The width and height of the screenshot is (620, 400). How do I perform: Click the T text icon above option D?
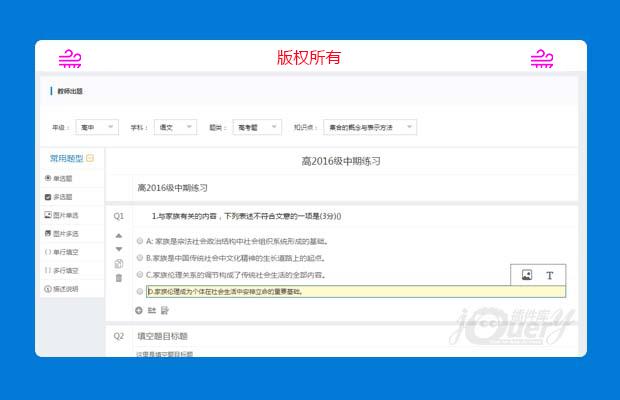click(x=549, y=275)
